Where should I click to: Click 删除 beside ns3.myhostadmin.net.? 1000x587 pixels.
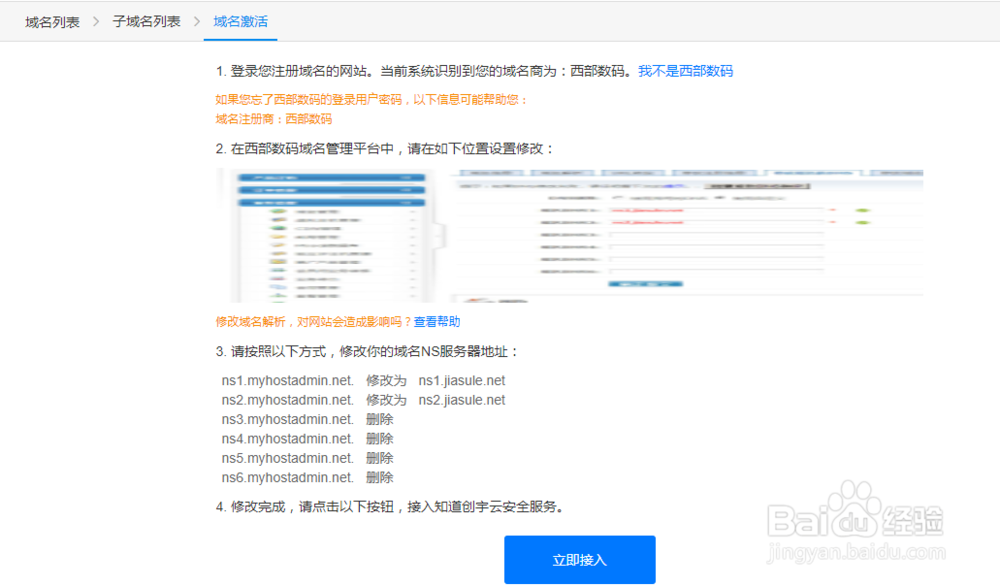point(379,419)
